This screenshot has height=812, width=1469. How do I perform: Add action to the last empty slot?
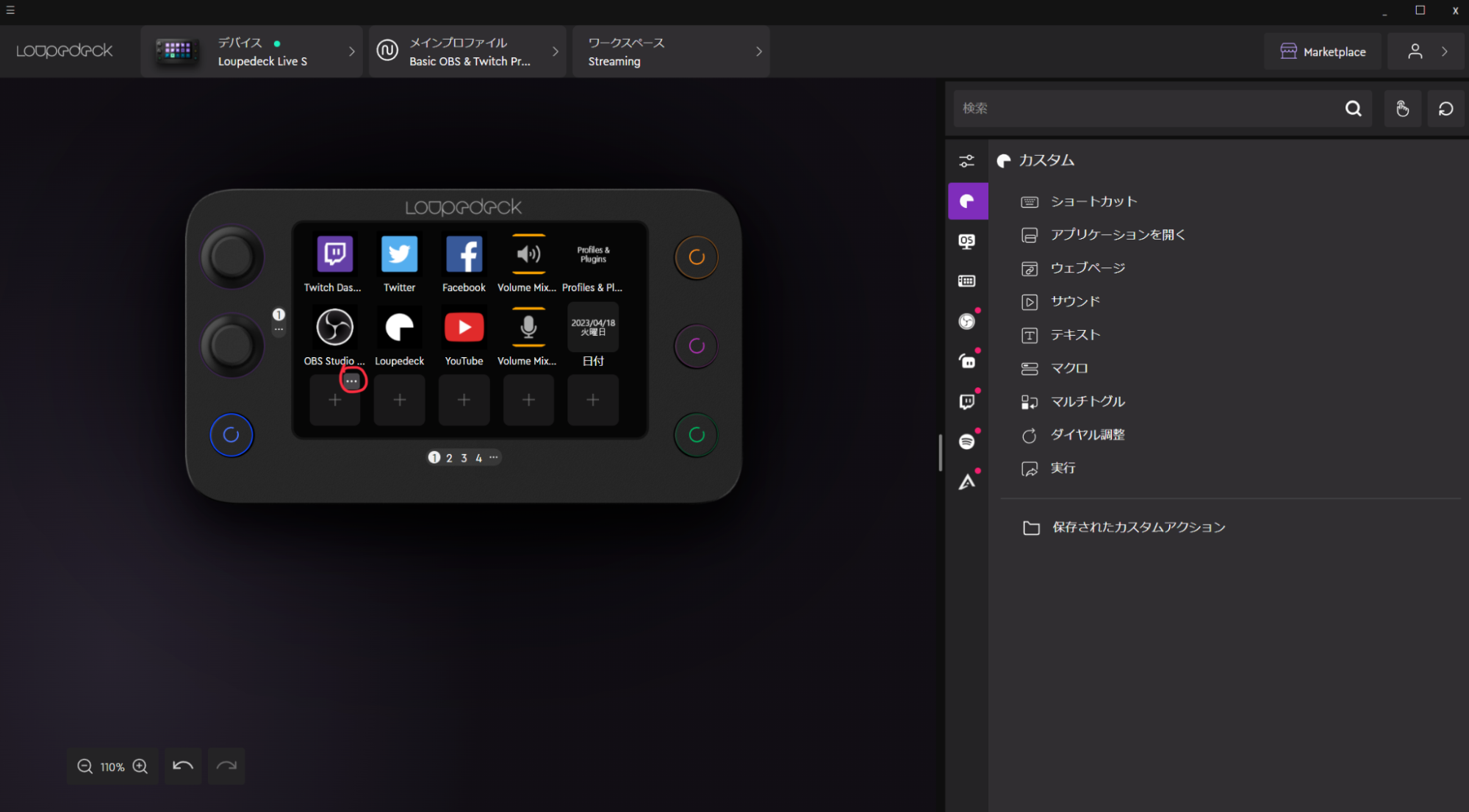point(593,400)
